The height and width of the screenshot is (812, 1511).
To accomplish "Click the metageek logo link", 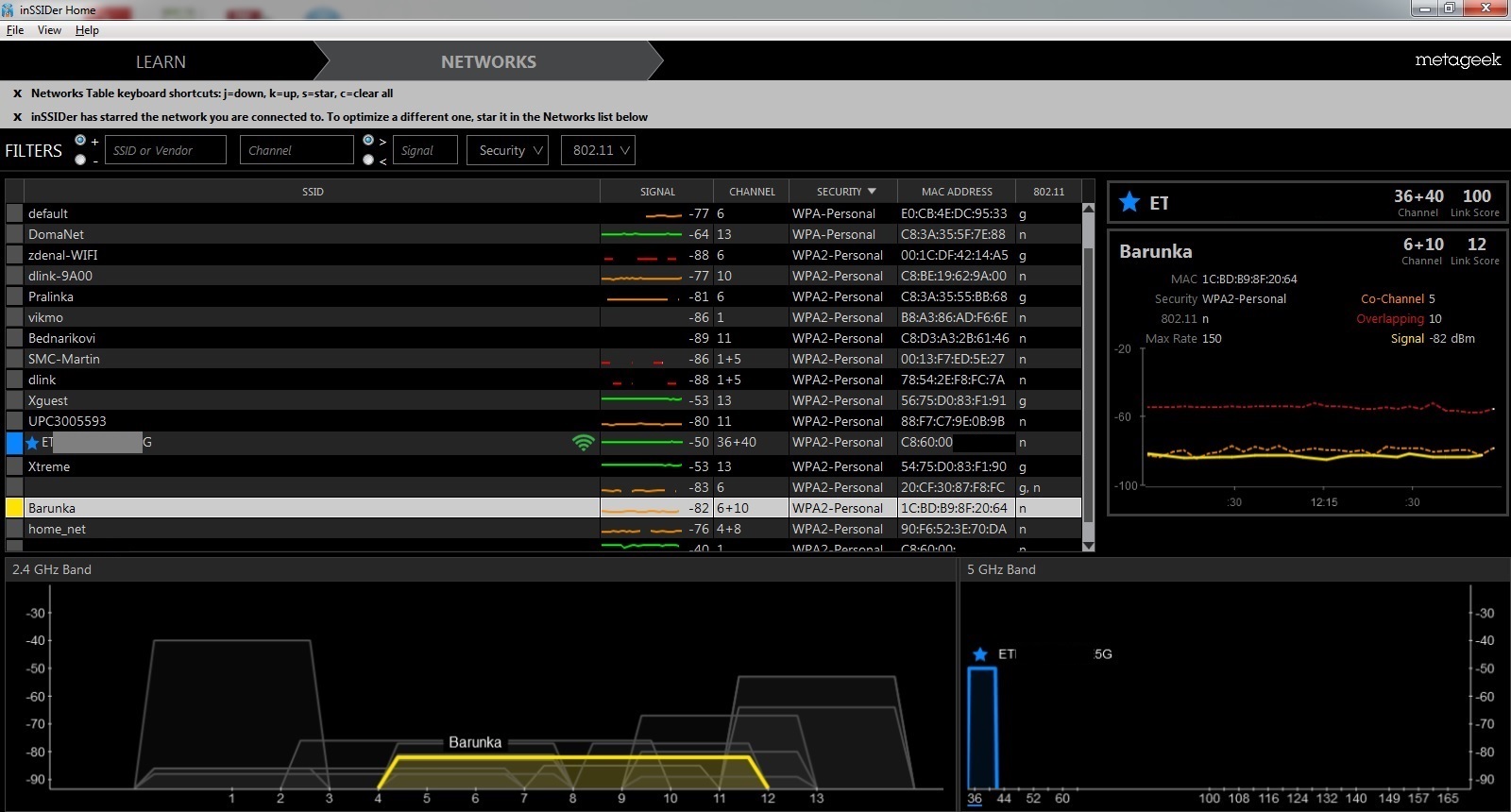I will tap(1457, 60).
